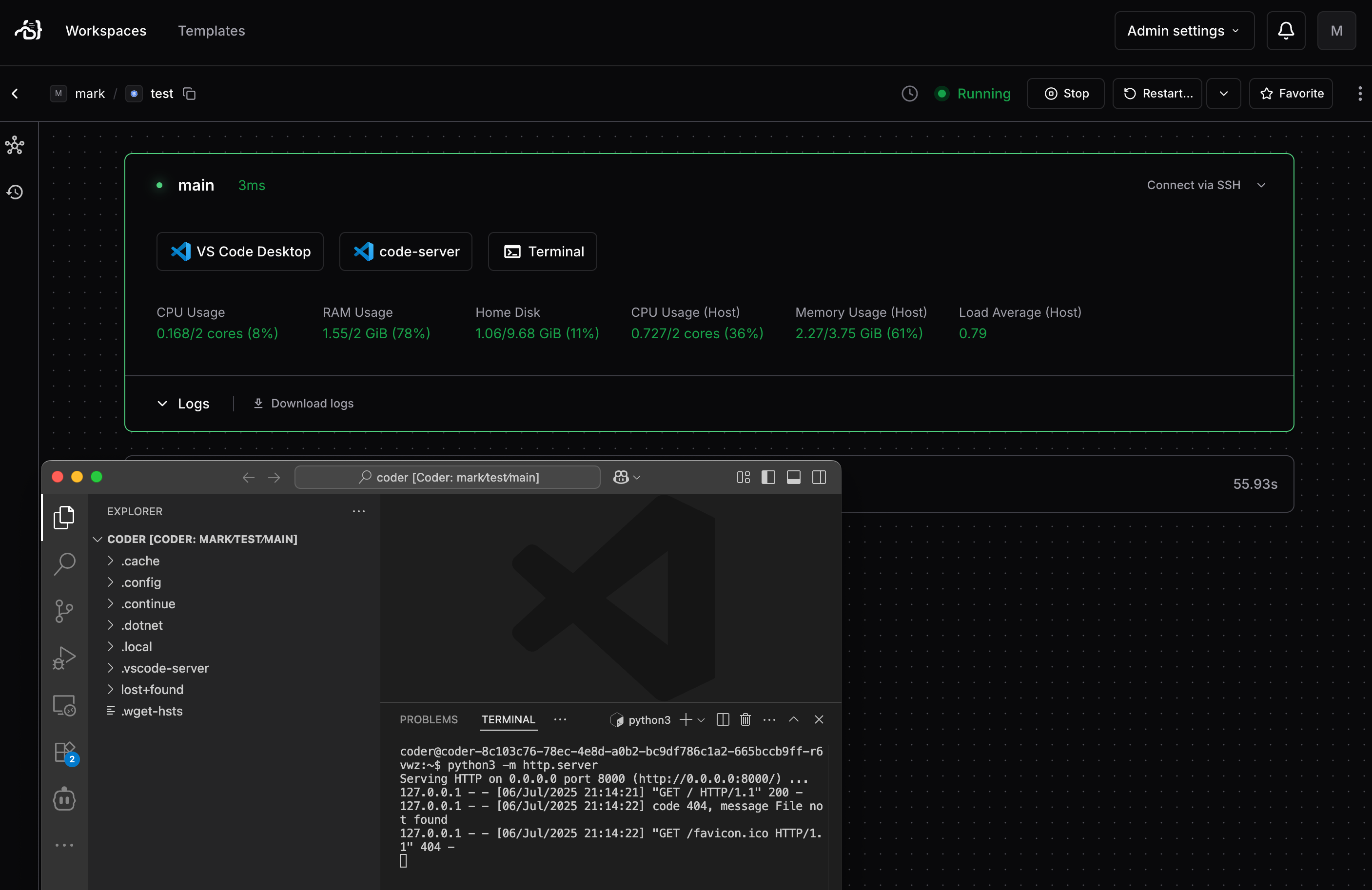The width and height of the screenshot is (1372, 890).
Task: Select the PROBLEMS panel tab
Action: (x=428, y=719)
